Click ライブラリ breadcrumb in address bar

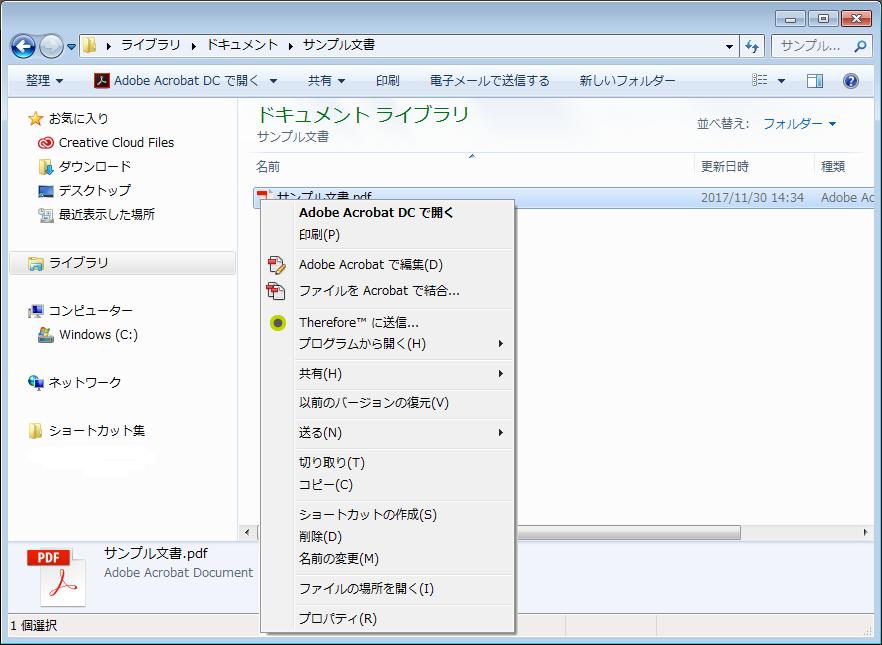(151, 46)
